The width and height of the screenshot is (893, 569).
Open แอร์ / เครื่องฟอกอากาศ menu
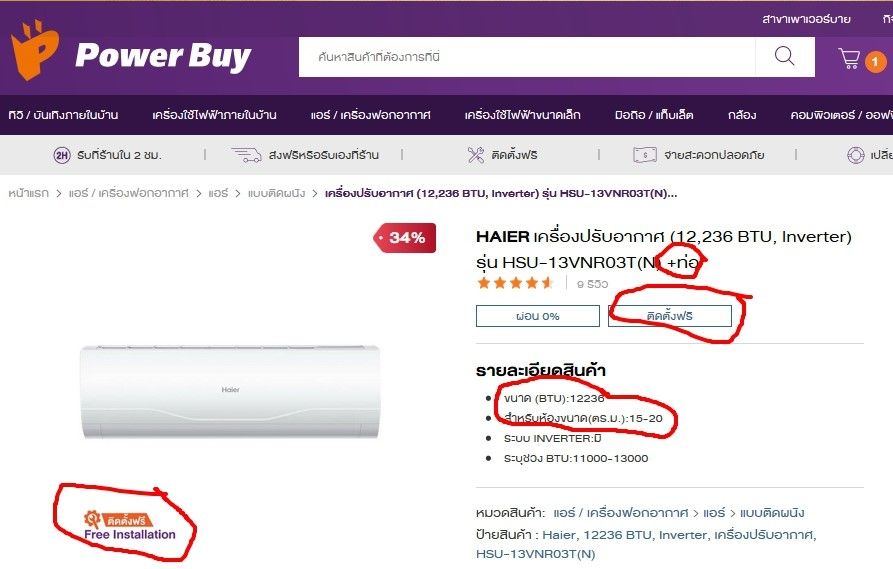coord(370,115)
